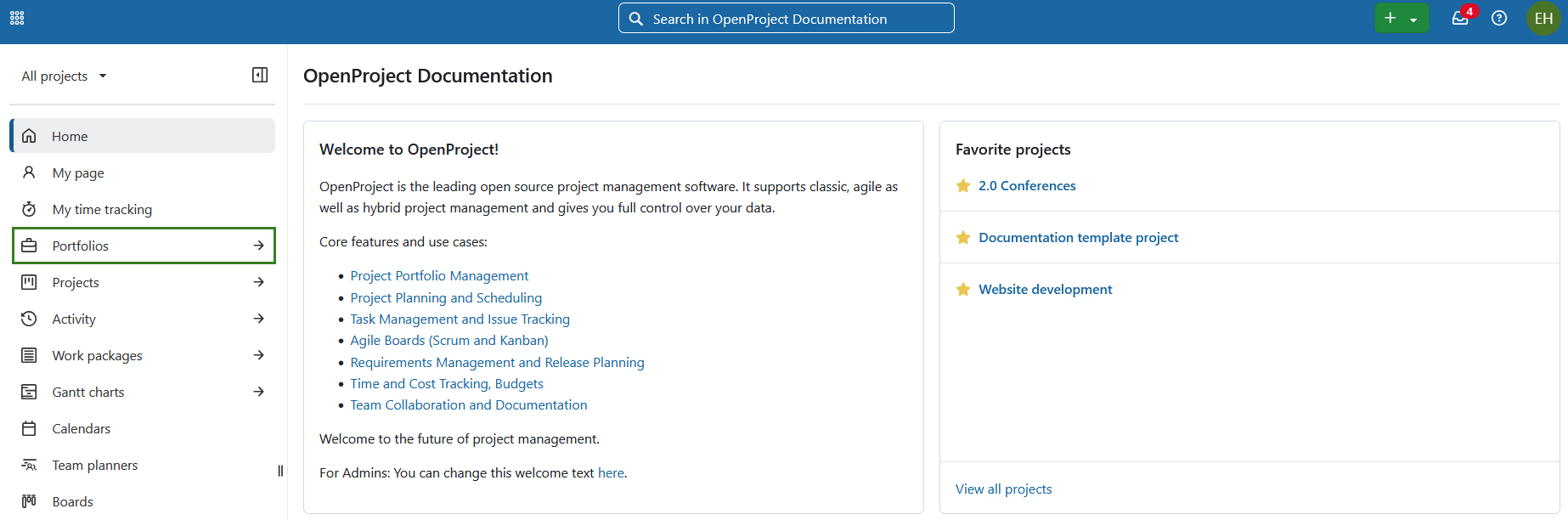
Task: Click View all projects link
Action: tap(1003, 489)
